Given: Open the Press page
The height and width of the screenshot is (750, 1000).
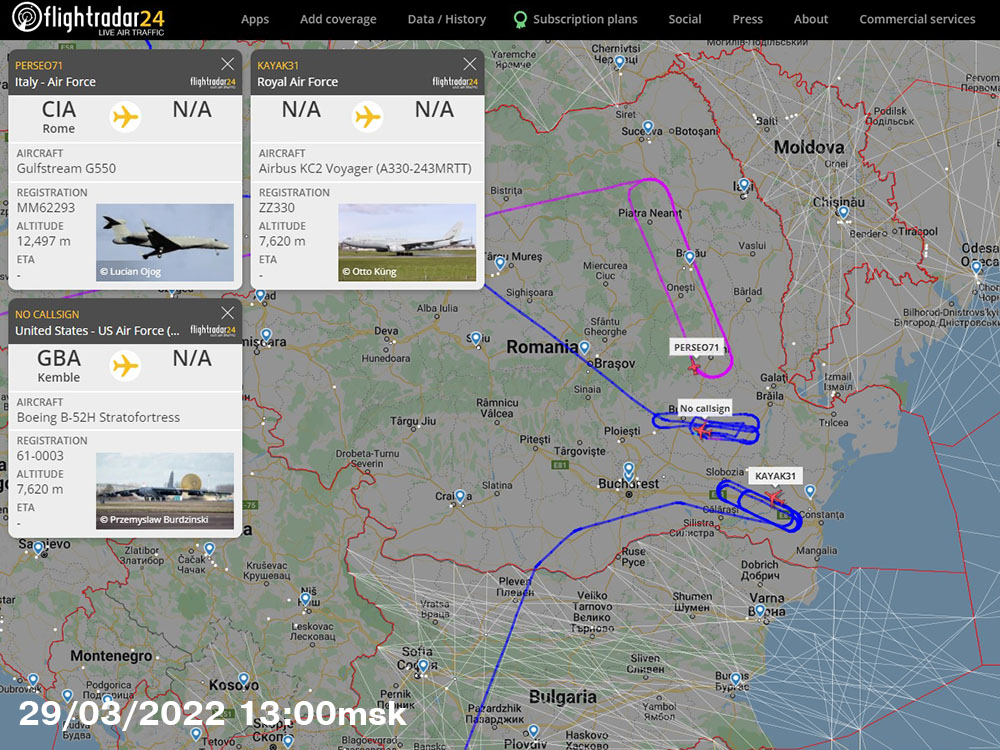Looking at the screenshot, I should point(747,19).
